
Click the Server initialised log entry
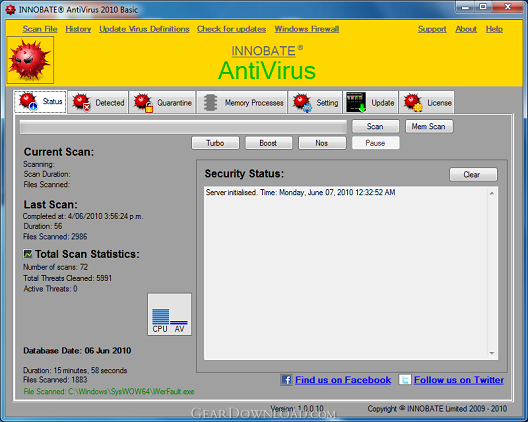click(x=300, y=192)
